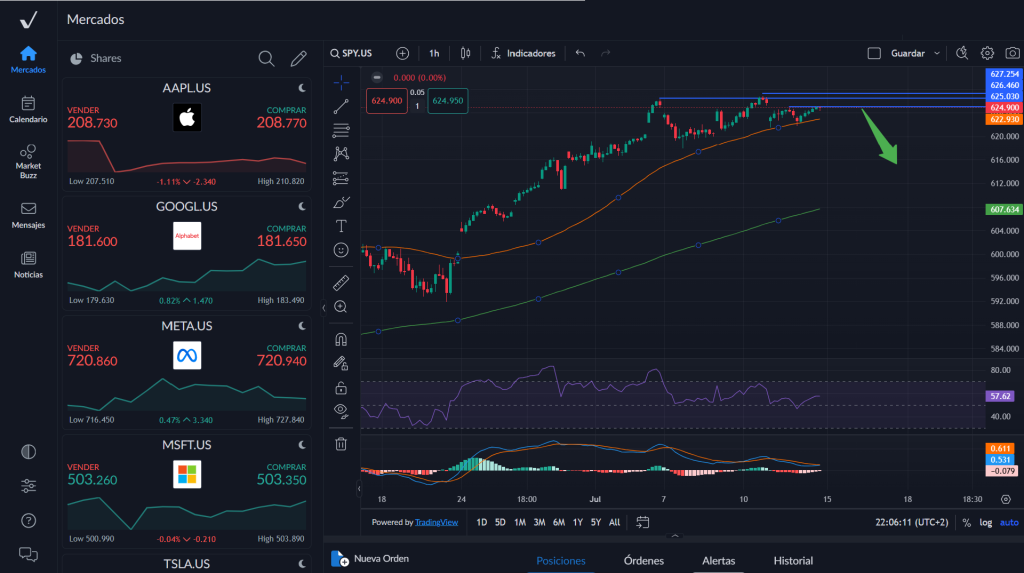The height and width of the screenshot is (573, 1024).
Task: Collapse the legend with minus button
Action: (x=377, y=77)
